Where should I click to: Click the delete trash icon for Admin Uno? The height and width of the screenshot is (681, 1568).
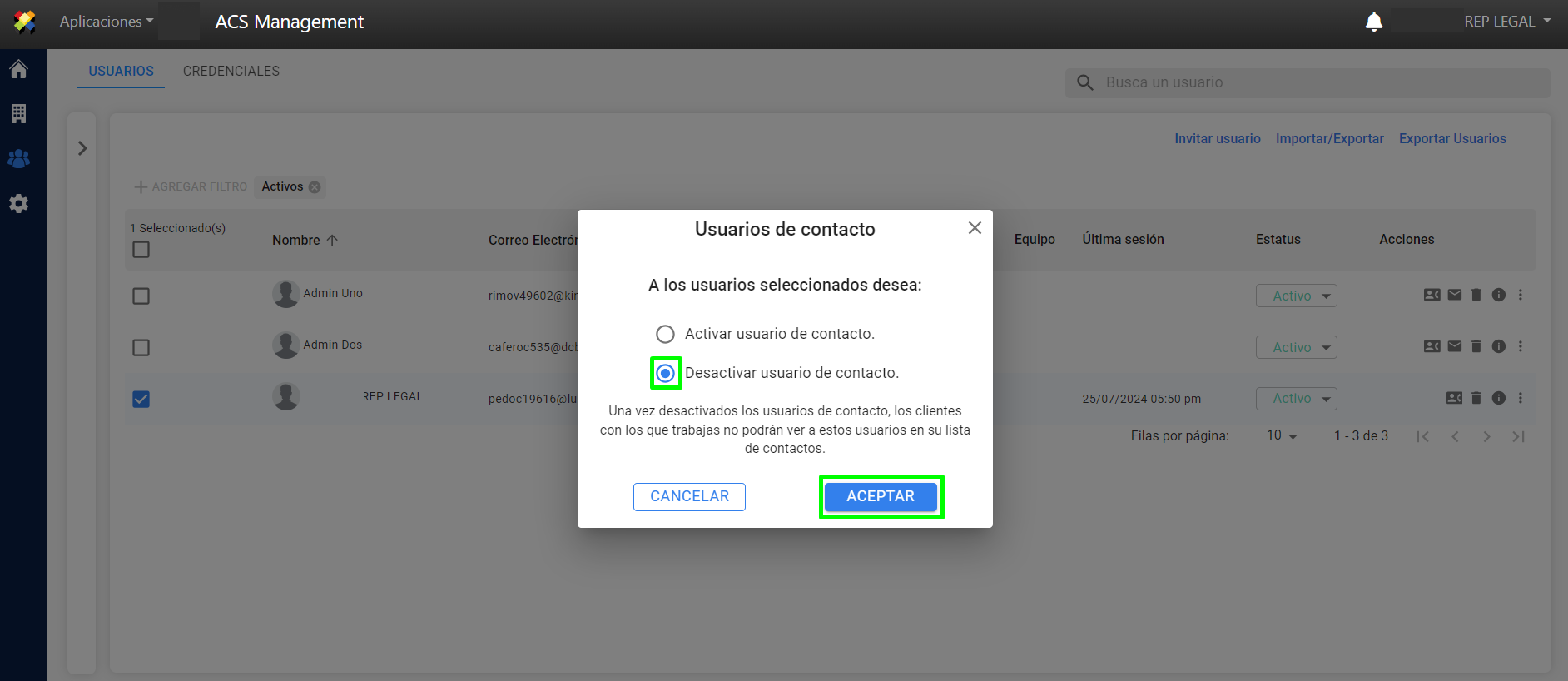tap(1476, 295)
